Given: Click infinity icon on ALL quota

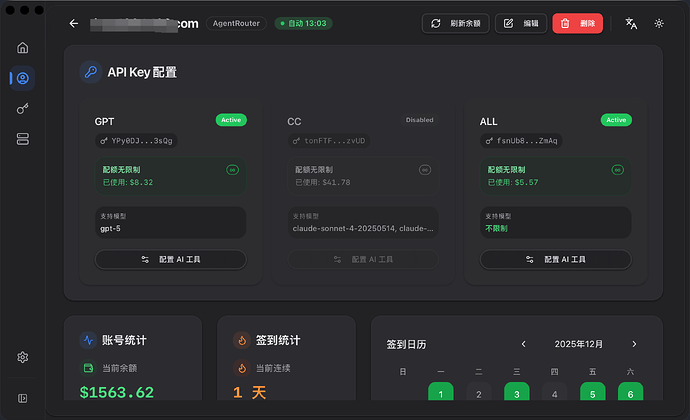Looking at the screenshot, I should pos(617,170).
